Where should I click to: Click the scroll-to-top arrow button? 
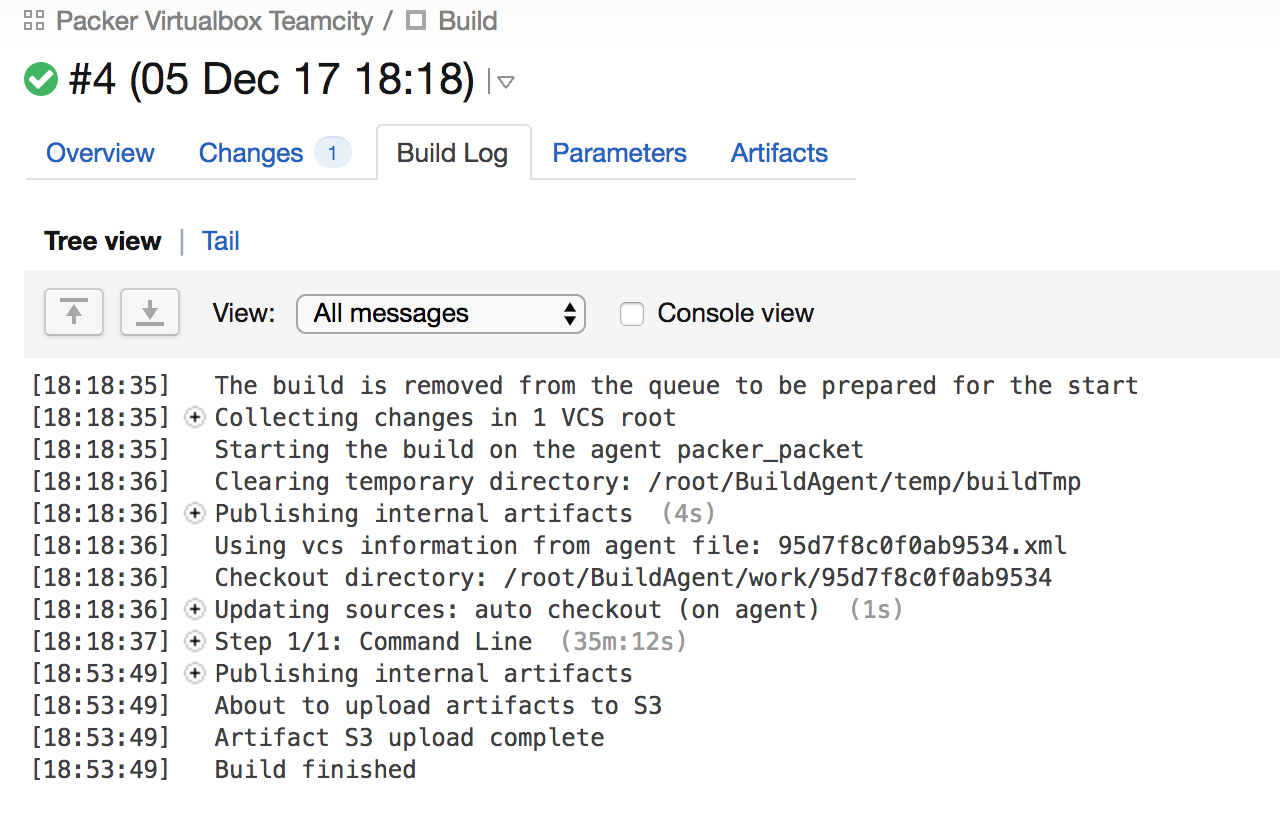[x=74, y=313]
